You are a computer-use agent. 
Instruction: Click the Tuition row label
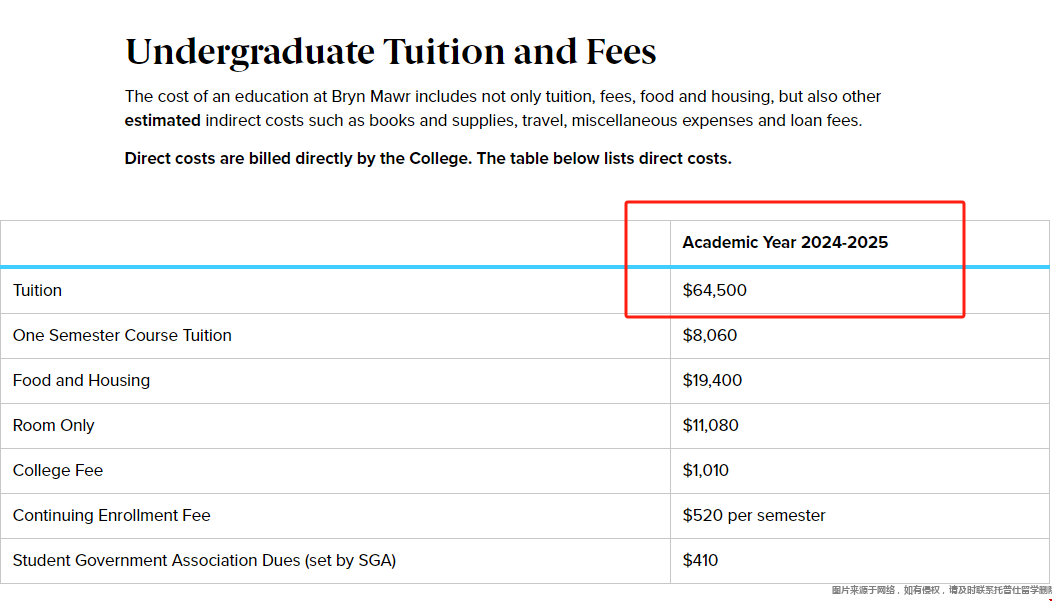(x=37, y=290)
